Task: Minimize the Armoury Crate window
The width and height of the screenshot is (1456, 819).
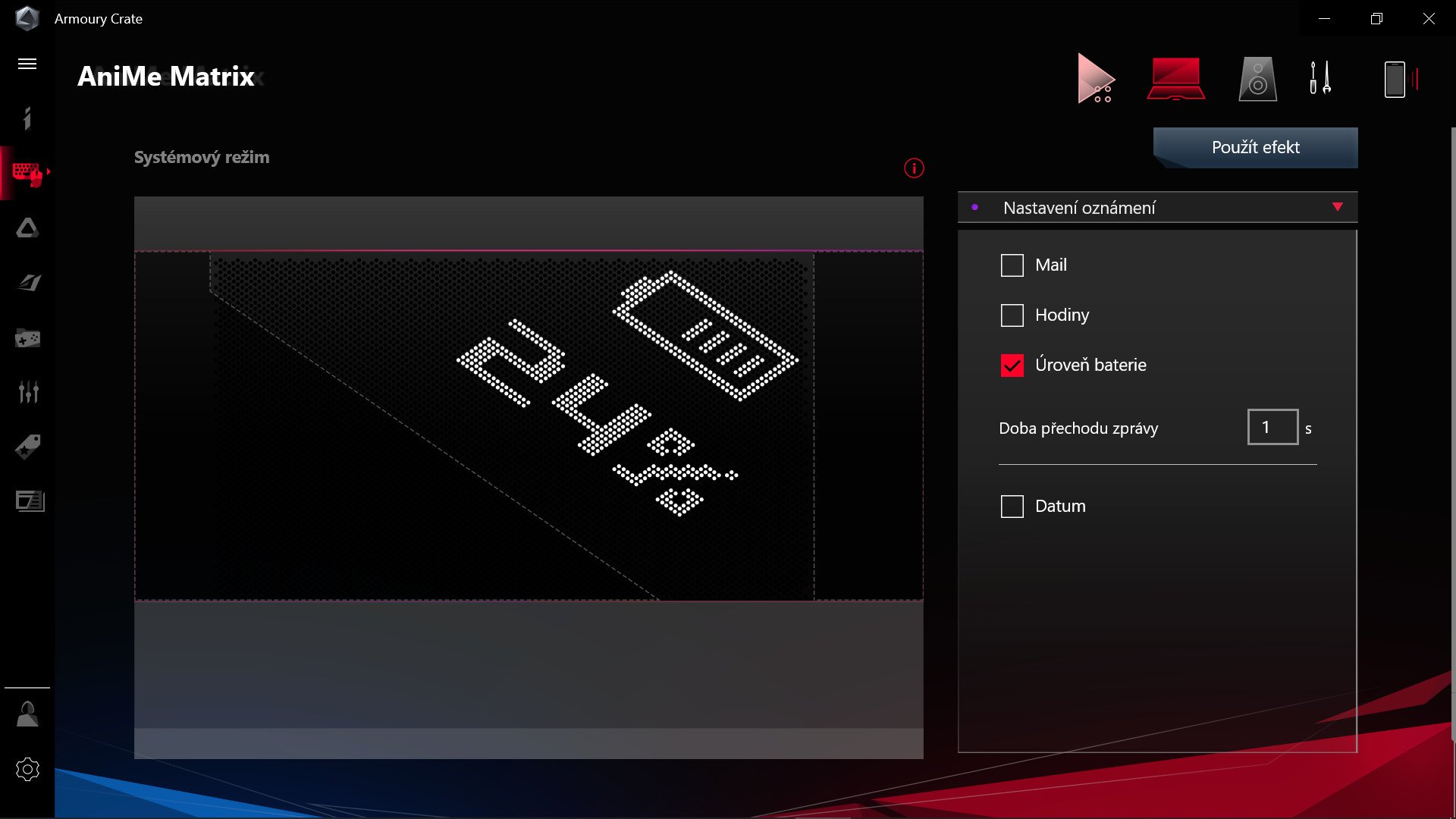Action: click(1325, 19)
